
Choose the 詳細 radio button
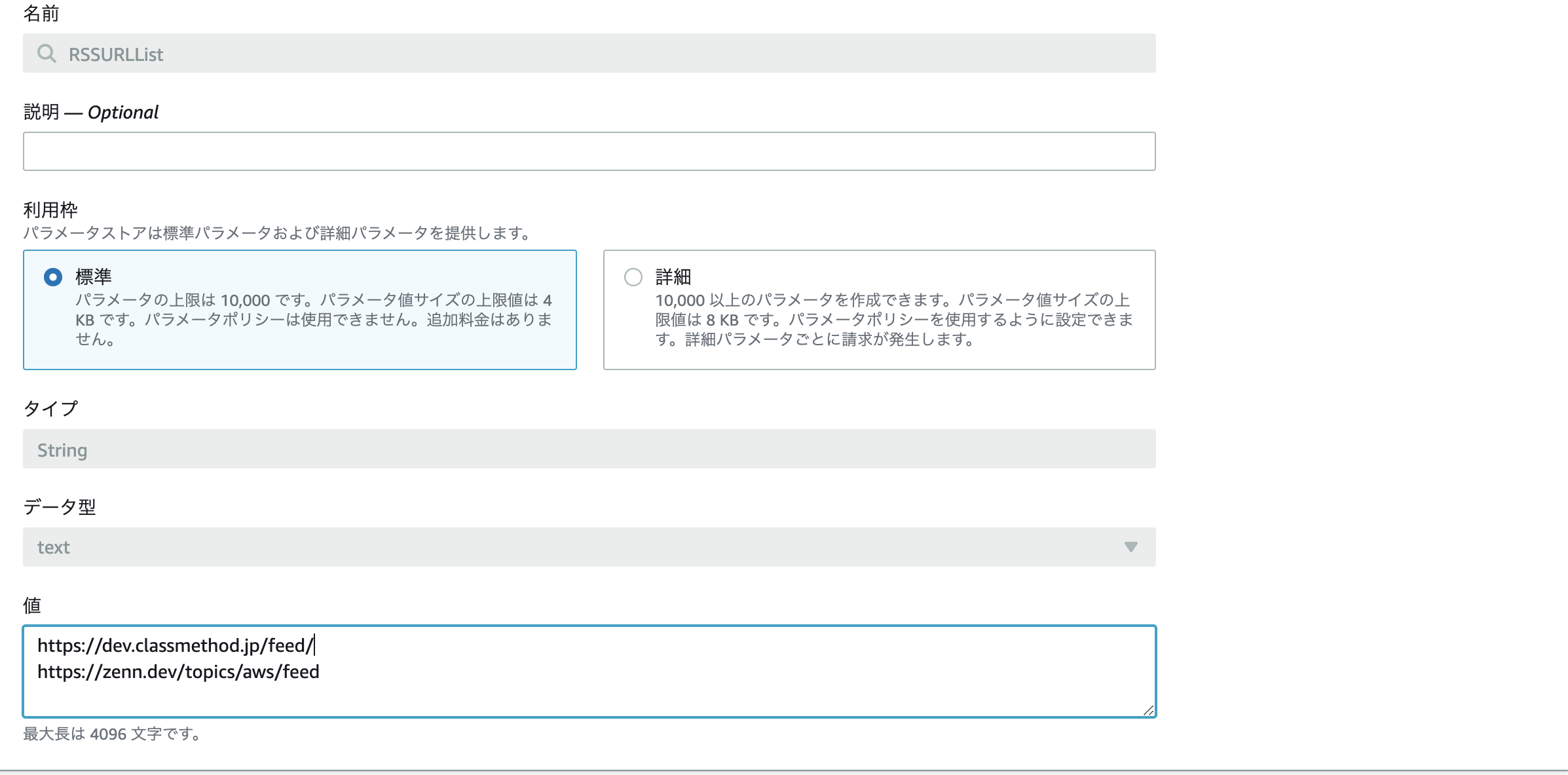point(633,277)
